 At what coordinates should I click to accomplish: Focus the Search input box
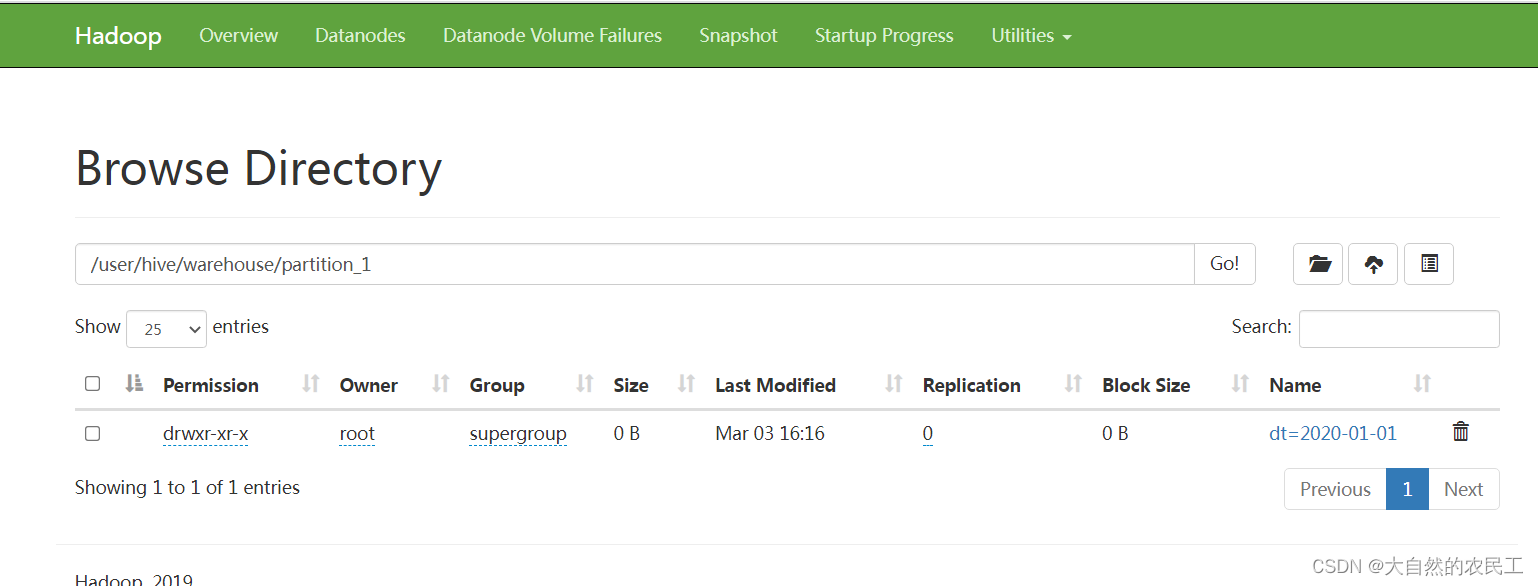click(1399, 329)
